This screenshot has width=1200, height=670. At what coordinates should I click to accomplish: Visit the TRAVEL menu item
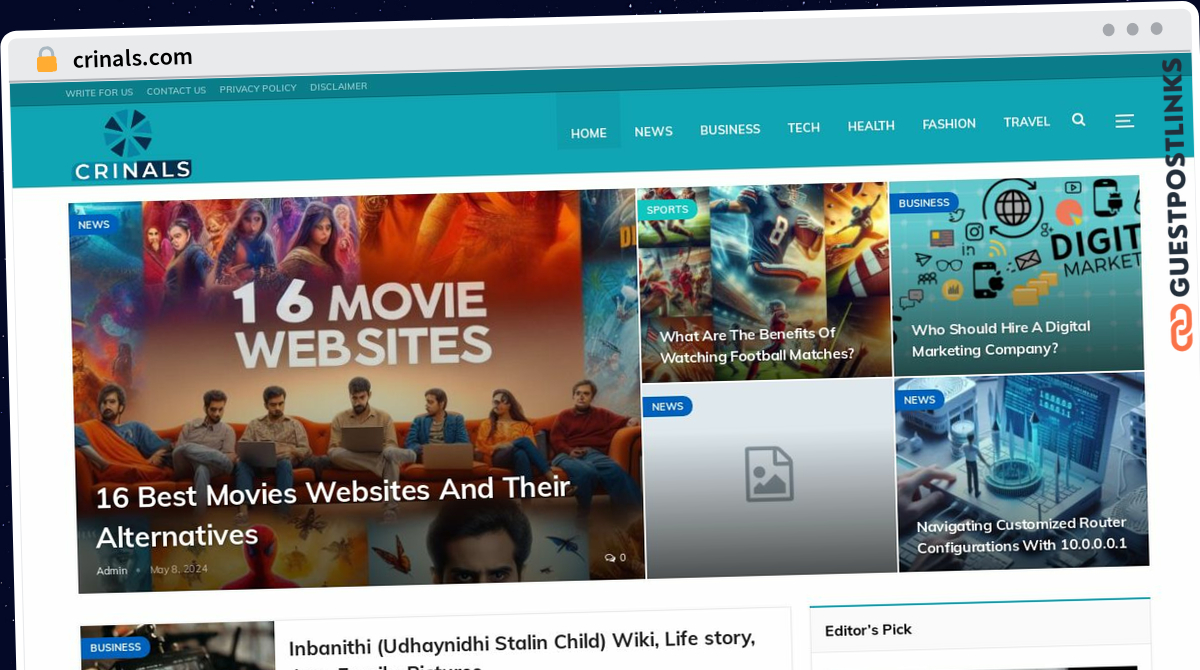tap(1027, 122)
